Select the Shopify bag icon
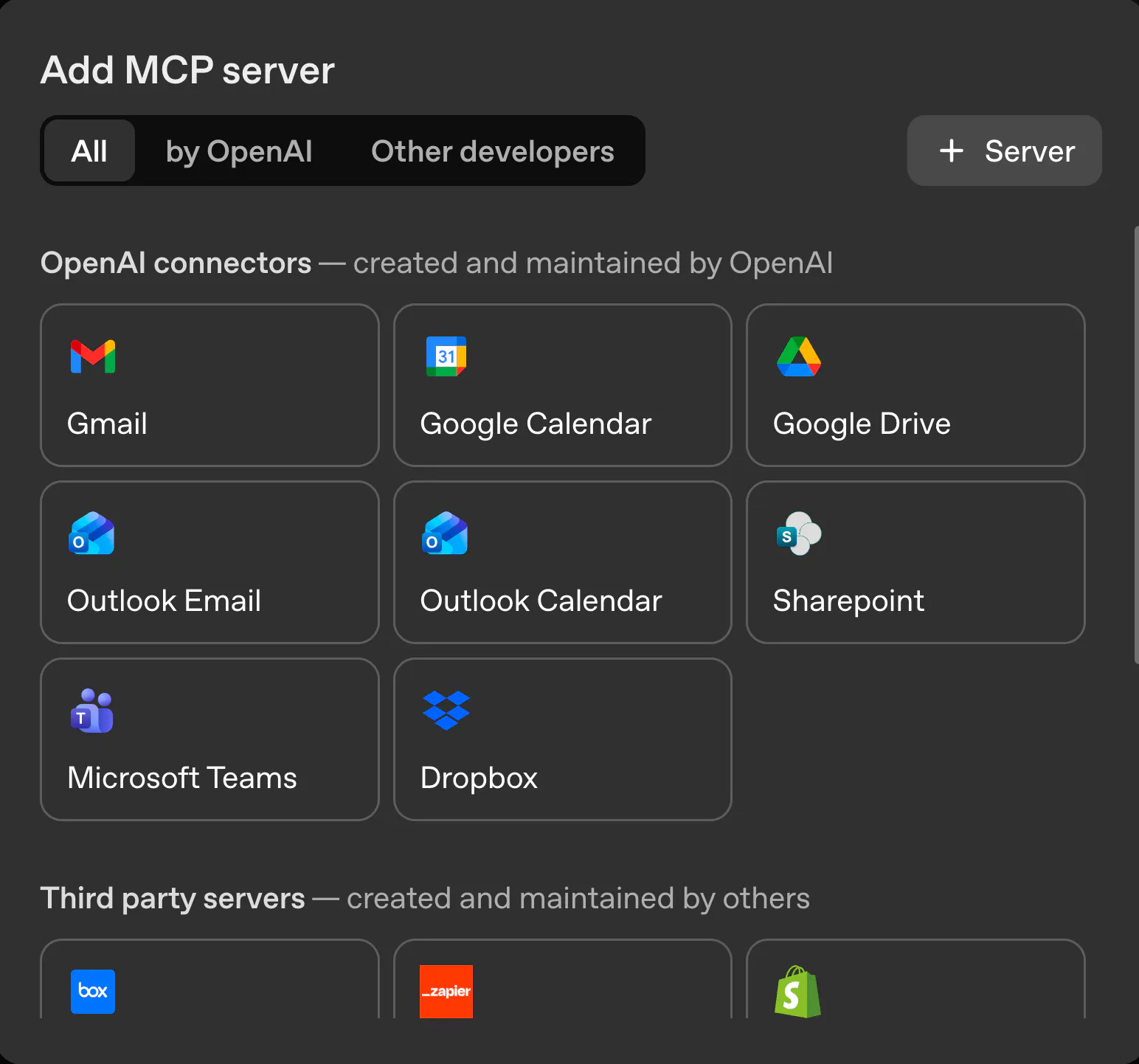 coord(798,992)
